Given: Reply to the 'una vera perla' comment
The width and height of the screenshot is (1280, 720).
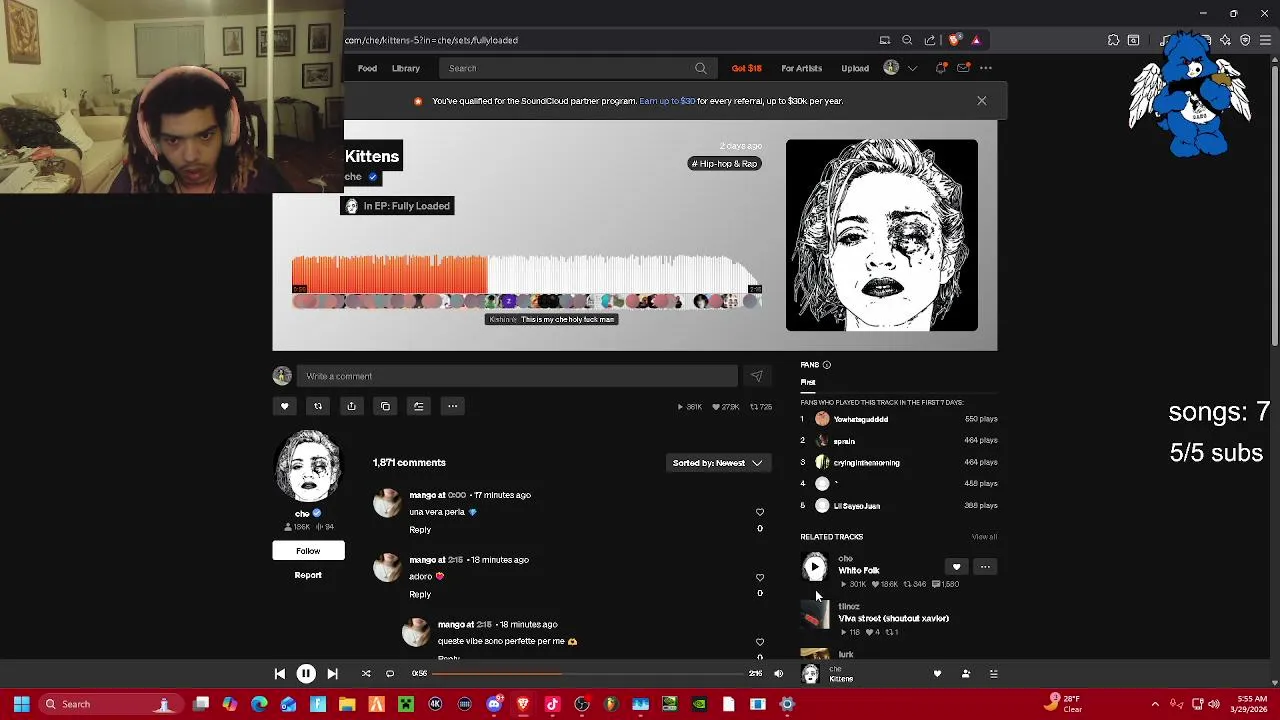Looking at the screenshot, I should [420, 530].
